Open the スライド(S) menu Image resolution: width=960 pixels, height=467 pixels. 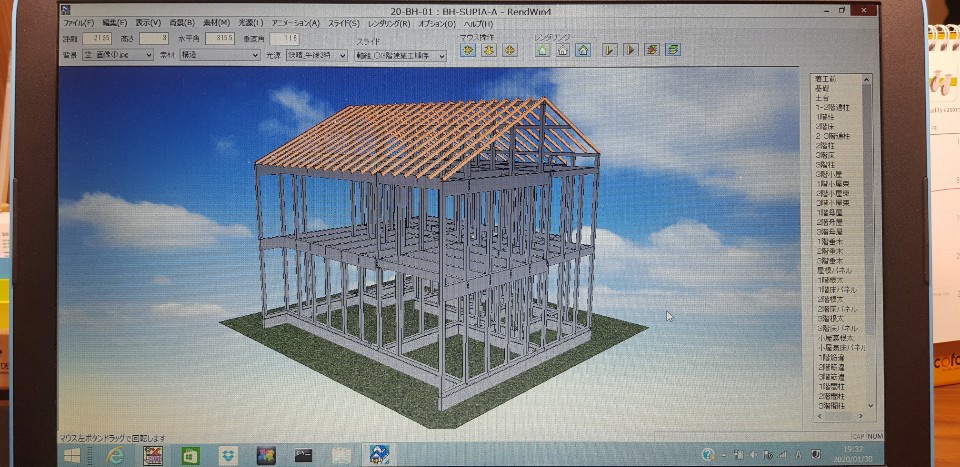tap(344, 23)
